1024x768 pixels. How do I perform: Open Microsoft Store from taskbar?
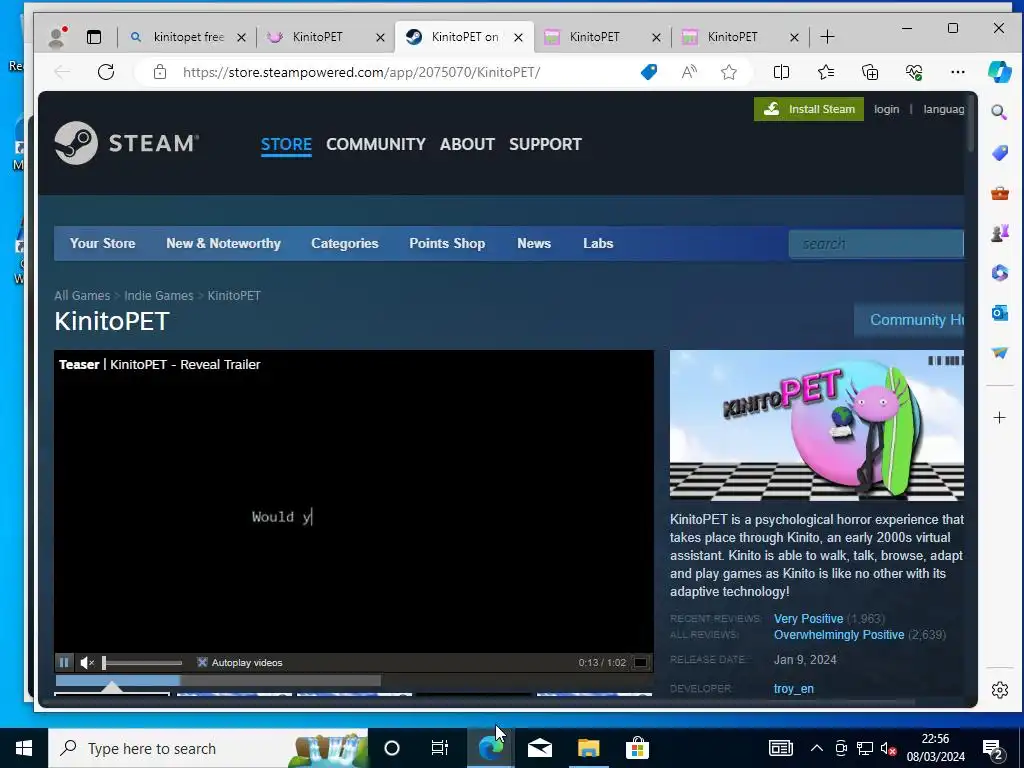tap(637, 748)
